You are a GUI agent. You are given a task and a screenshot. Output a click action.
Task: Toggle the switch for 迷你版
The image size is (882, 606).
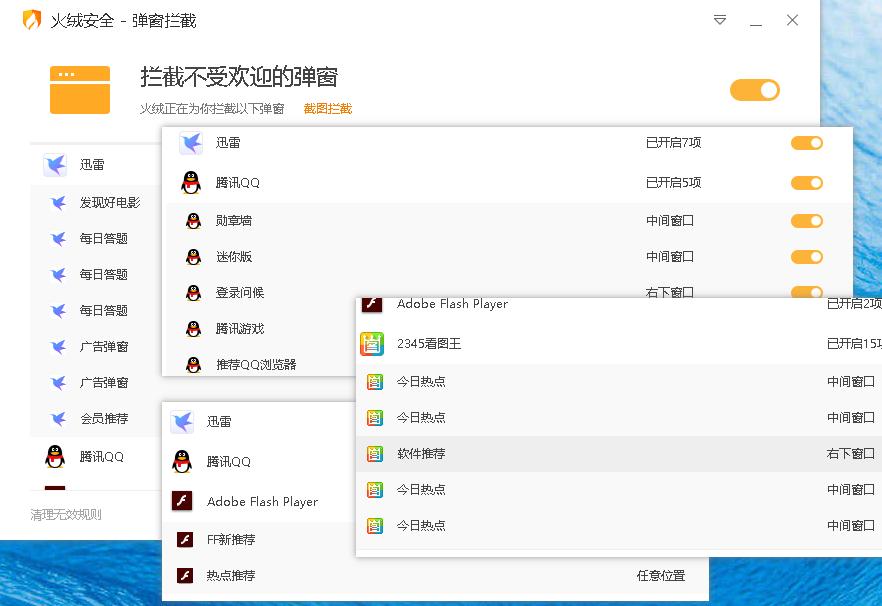click(806, 256)
